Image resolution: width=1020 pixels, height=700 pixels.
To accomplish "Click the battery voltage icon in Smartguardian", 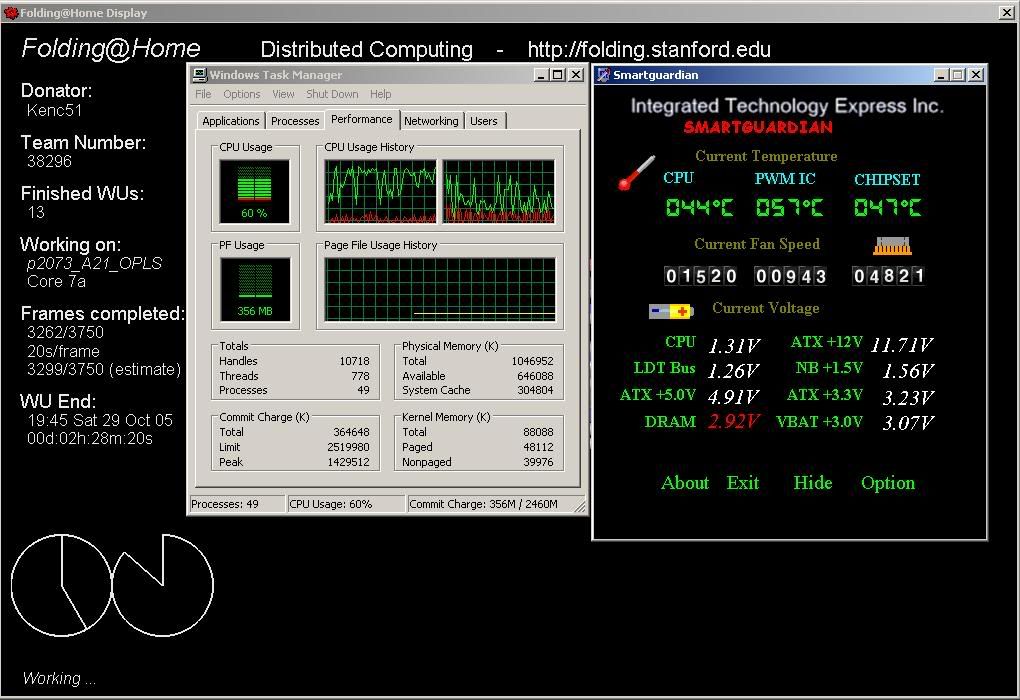I will tap(671, 312).
